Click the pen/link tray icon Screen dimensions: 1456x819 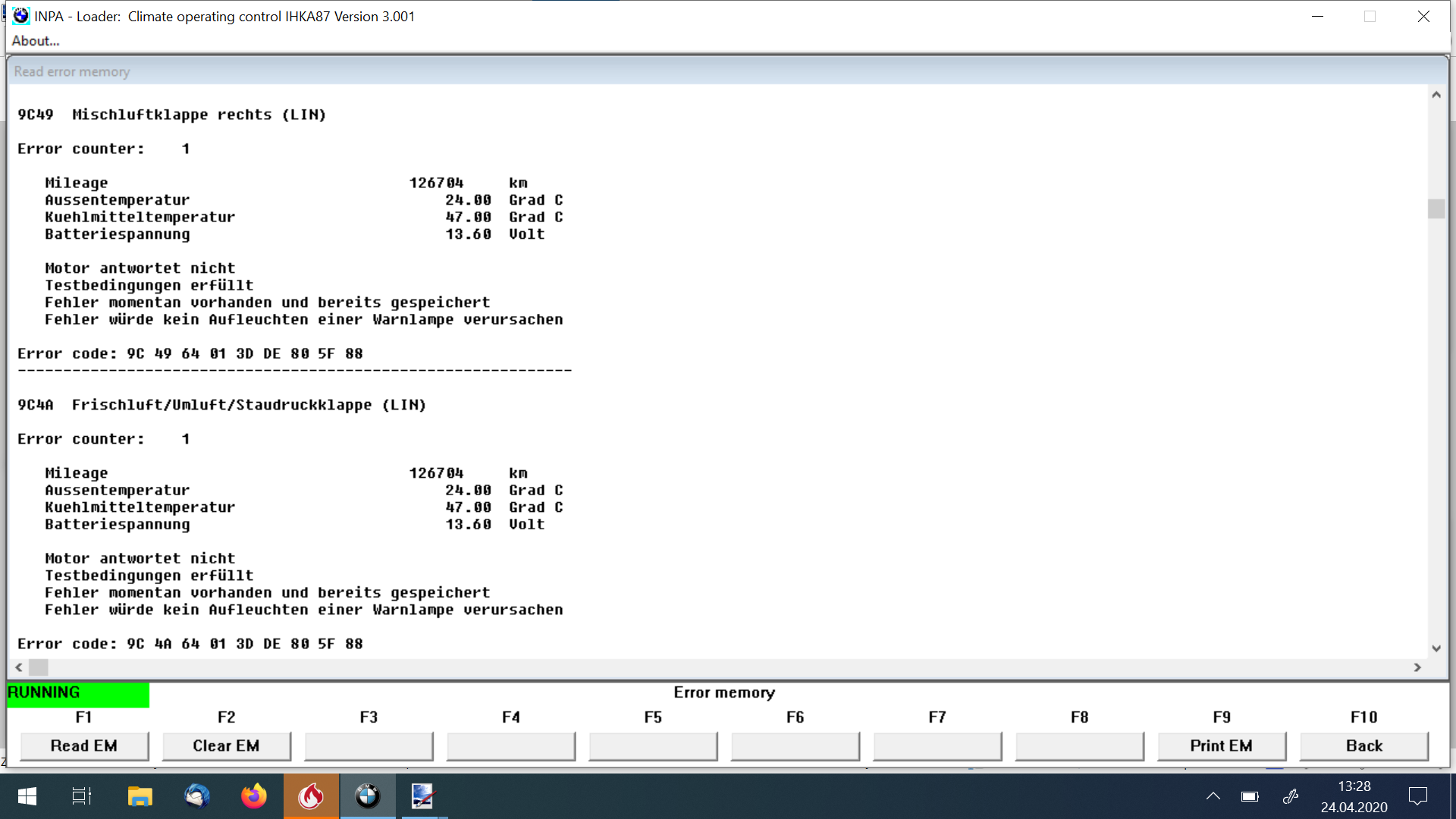click(1291, 796)
